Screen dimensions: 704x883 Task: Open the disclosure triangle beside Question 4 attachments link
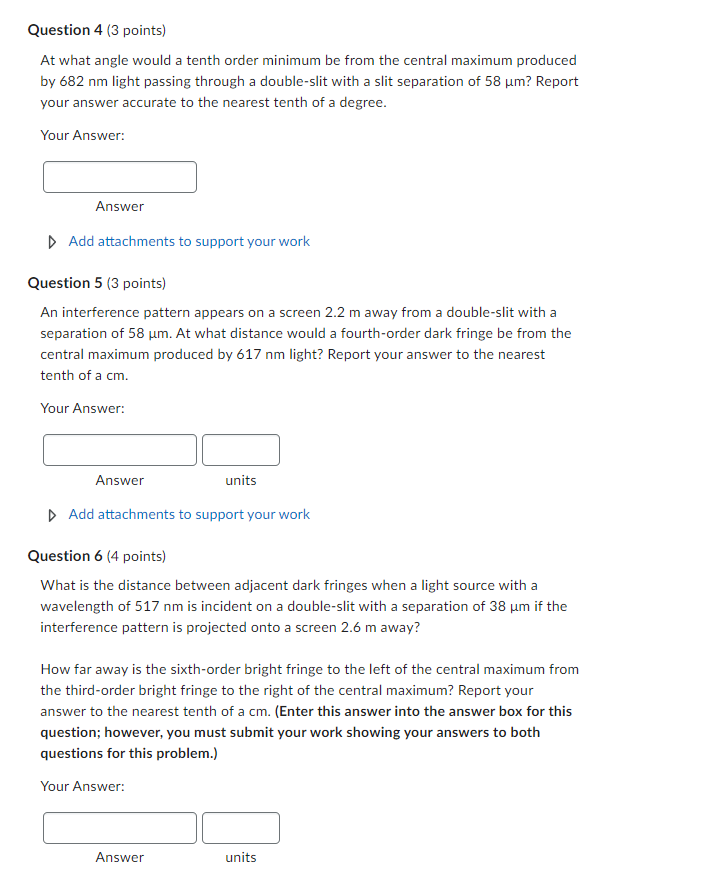pyautogui.click(x=51, y=241)
